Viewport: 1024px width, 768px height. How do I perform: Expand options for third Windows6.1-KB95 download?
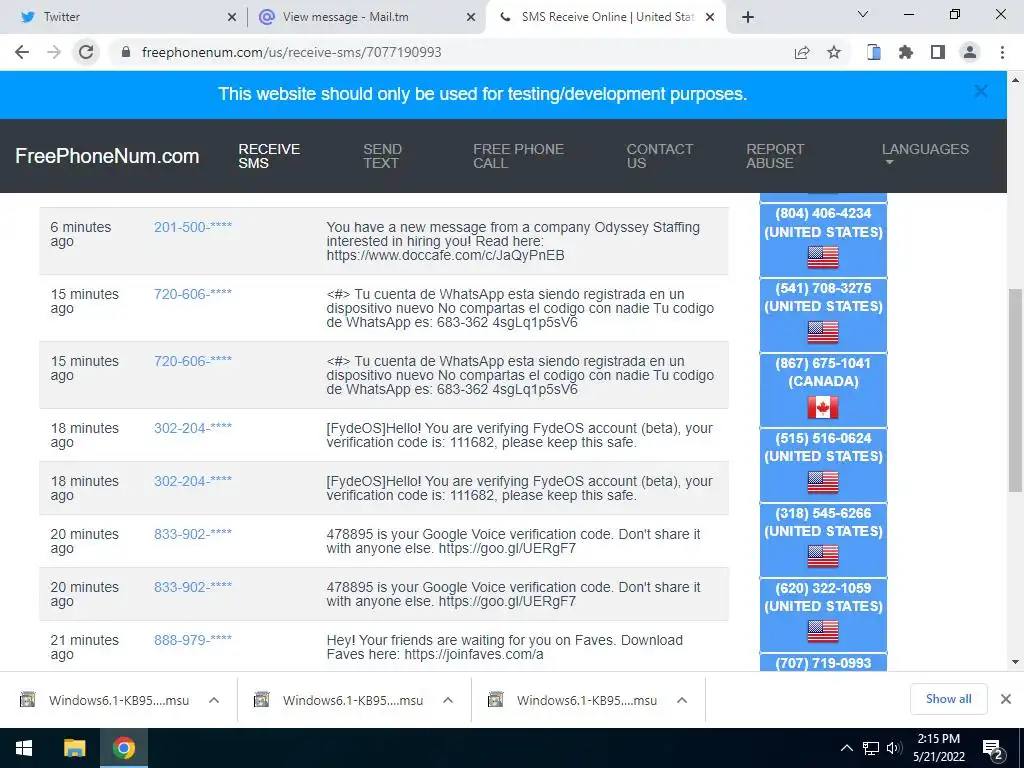coord(682,700)
